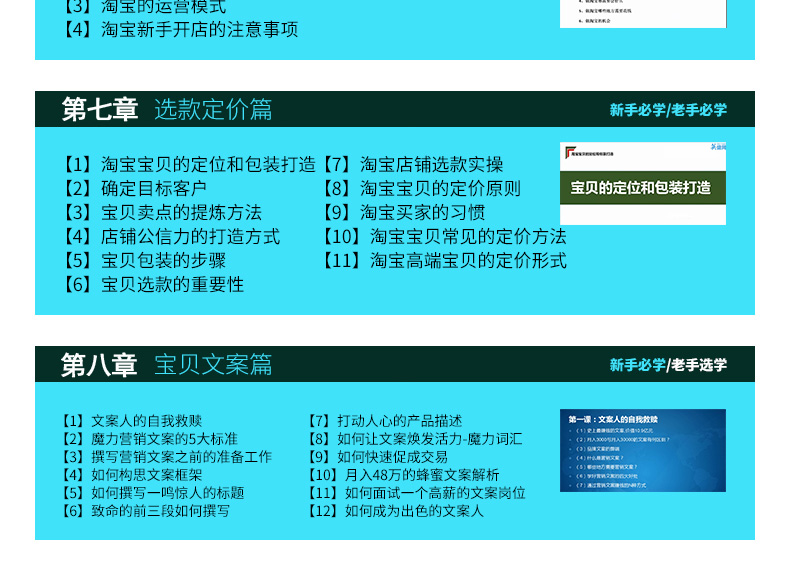Click the 第七章 选款定价篇 chapter heading
Image resolution: width=790 pixels, height=567 pixels.
coord(167,109)
